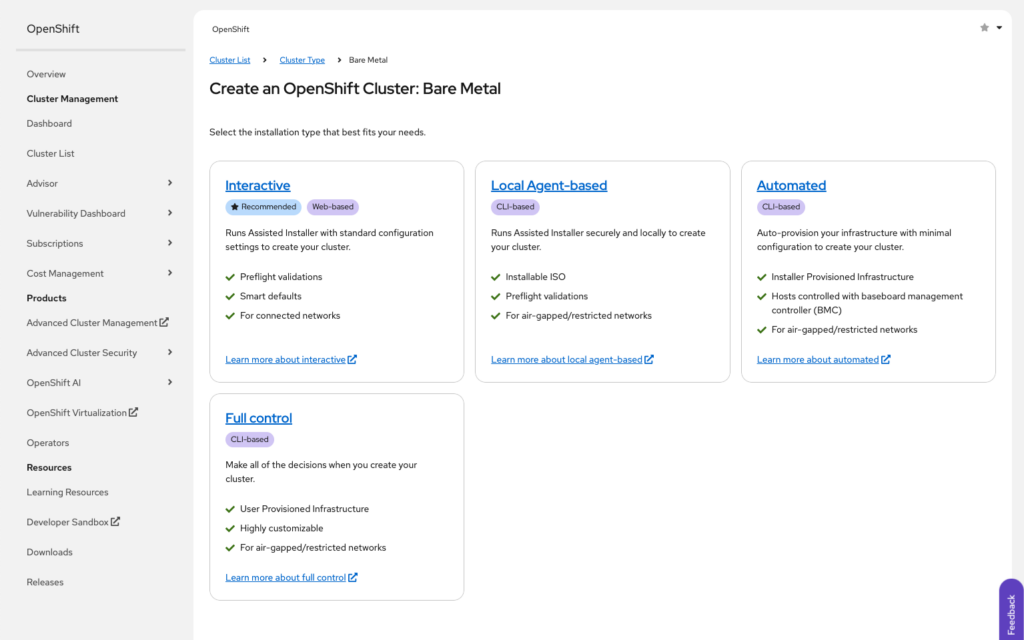Click the Web-based label on Interactive card
The image size is (1024, 640).
pos(332,207)
